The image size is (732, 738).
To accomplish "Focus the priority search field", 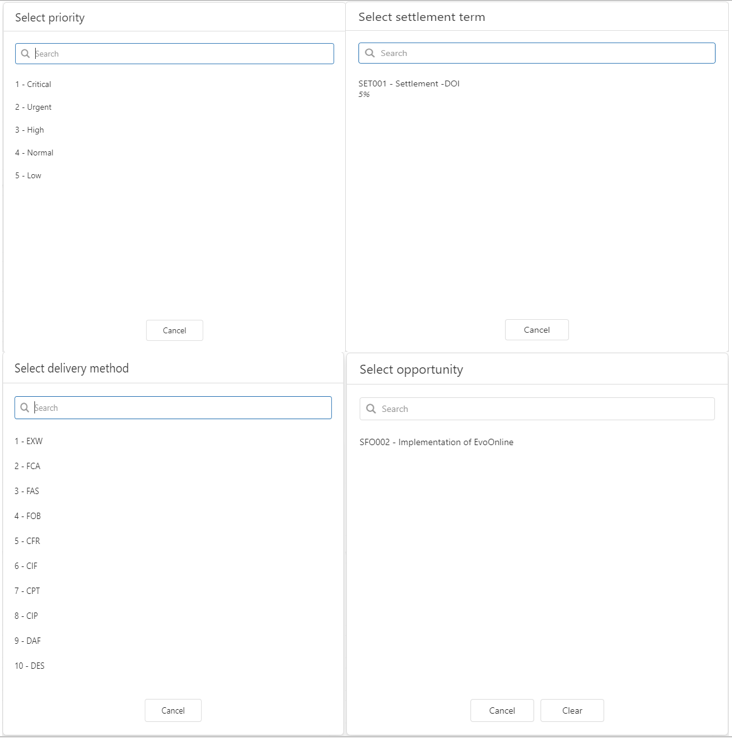I will (x=180, y=54).
